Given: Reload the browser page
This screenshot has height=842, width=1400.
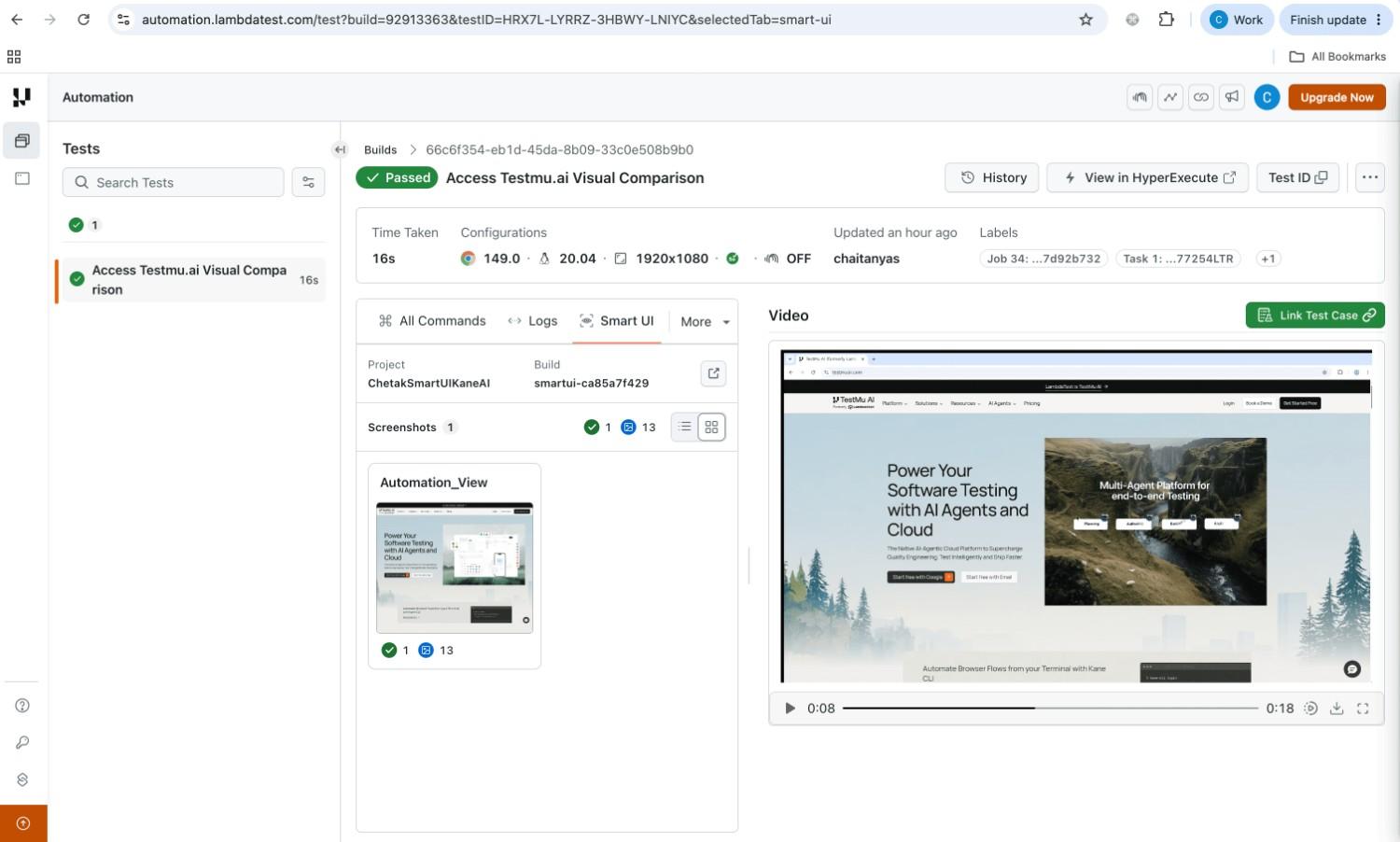Looking at the screenshot, I should pyautogui.click(x=83, y=20).
